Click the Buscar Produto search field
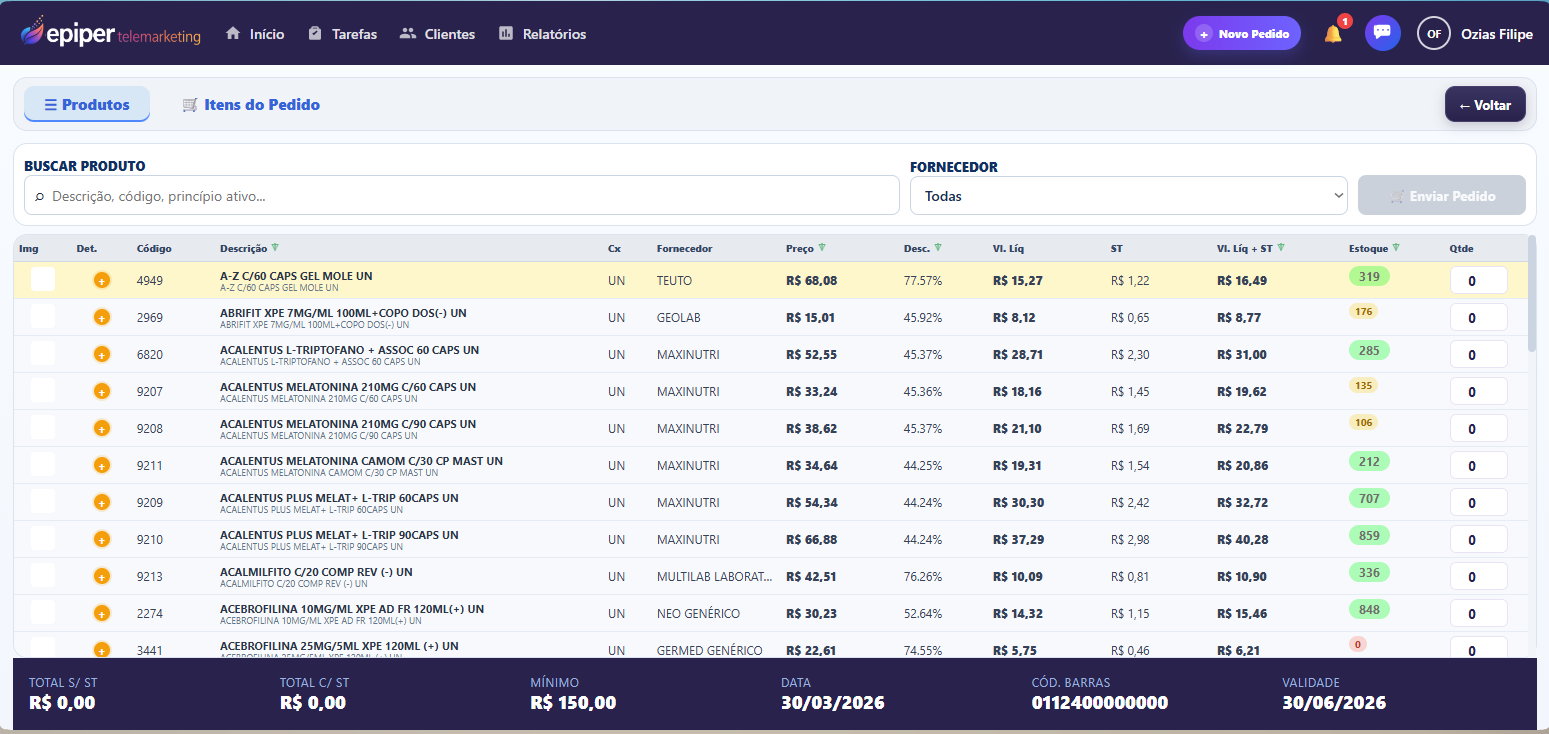The width and height of the screenshot is (1549, 734). tap(462, 196)
